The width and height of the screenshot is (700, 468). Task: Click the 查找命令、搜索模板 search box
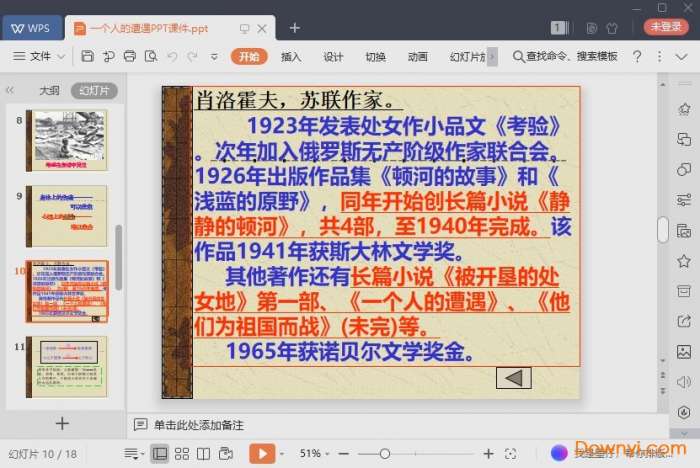[565, 56]
